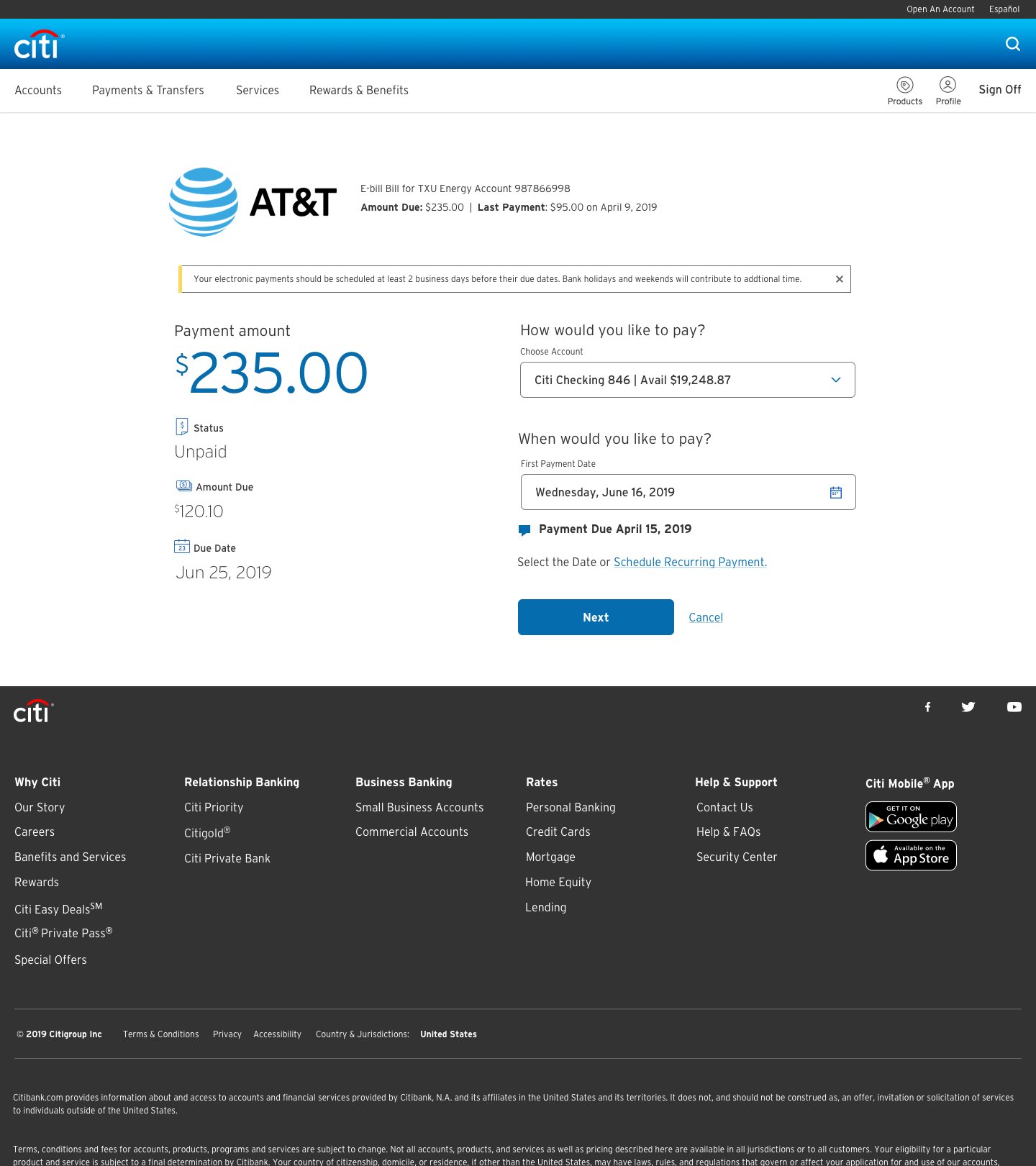This screenshot has height=1166, width=1036.
Task: Open Privacy footer link
Action: [227, 1034]
